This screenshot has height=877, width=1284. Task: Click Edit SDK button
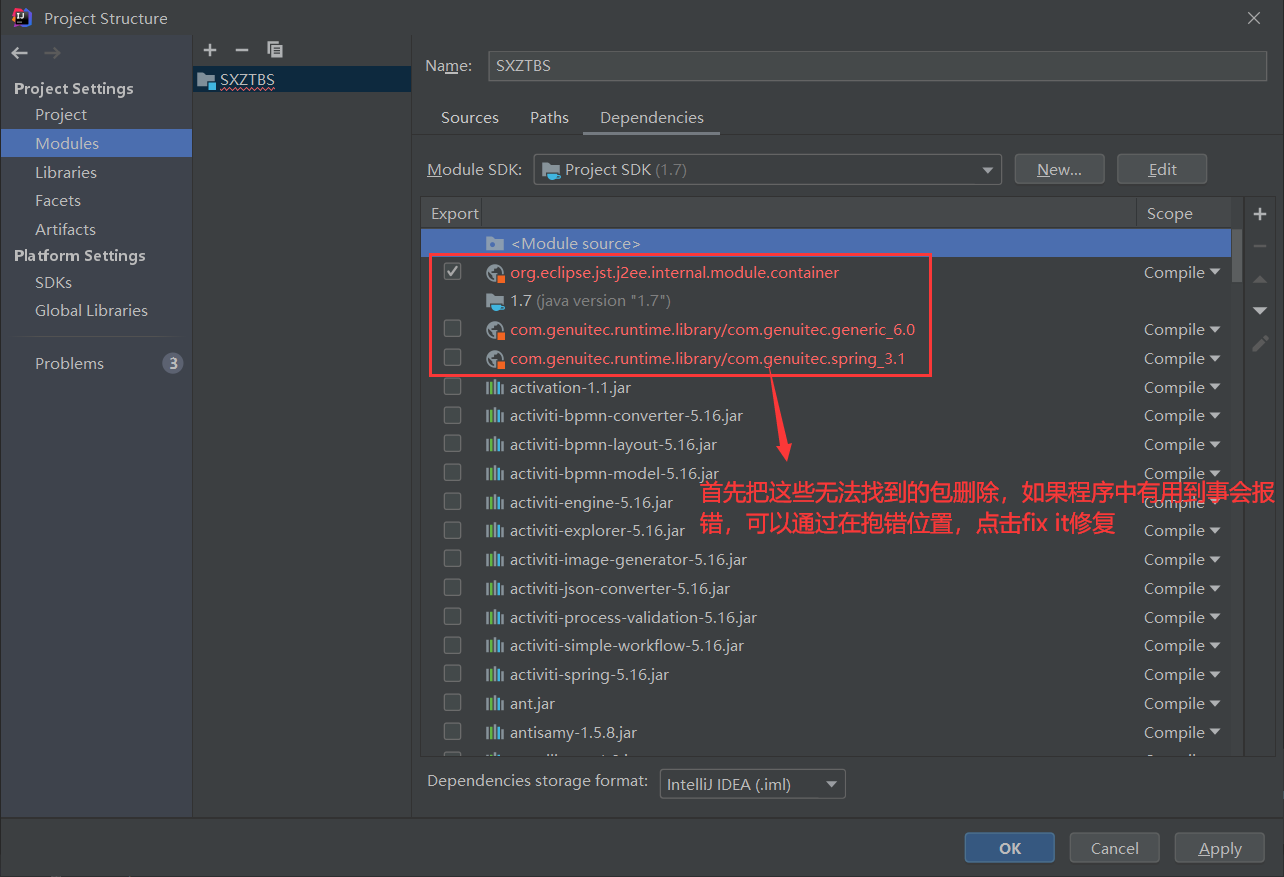point(1162,169)
